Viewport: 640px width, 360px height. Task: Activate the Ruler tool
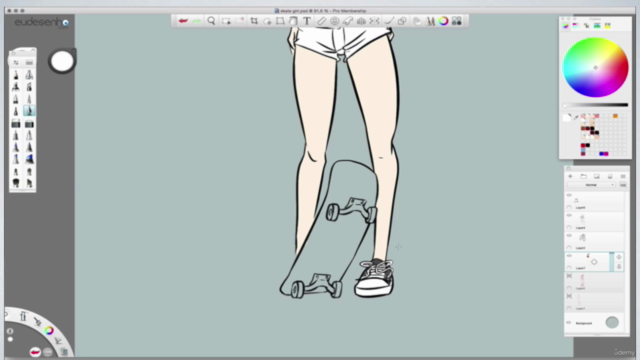tap(322, 21)
